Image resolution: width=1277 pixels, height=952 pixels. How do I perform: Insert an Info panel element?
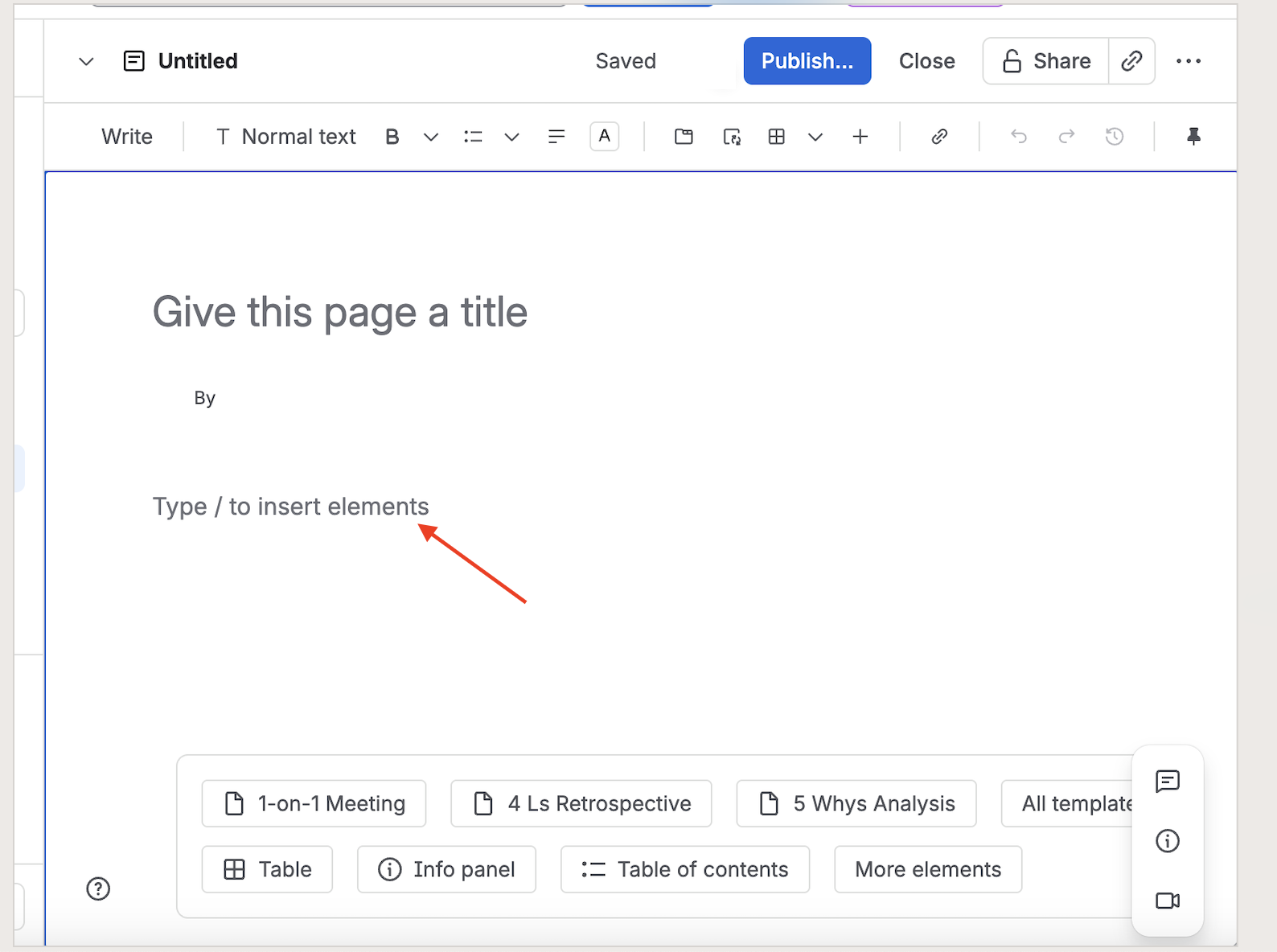[446, 869]
